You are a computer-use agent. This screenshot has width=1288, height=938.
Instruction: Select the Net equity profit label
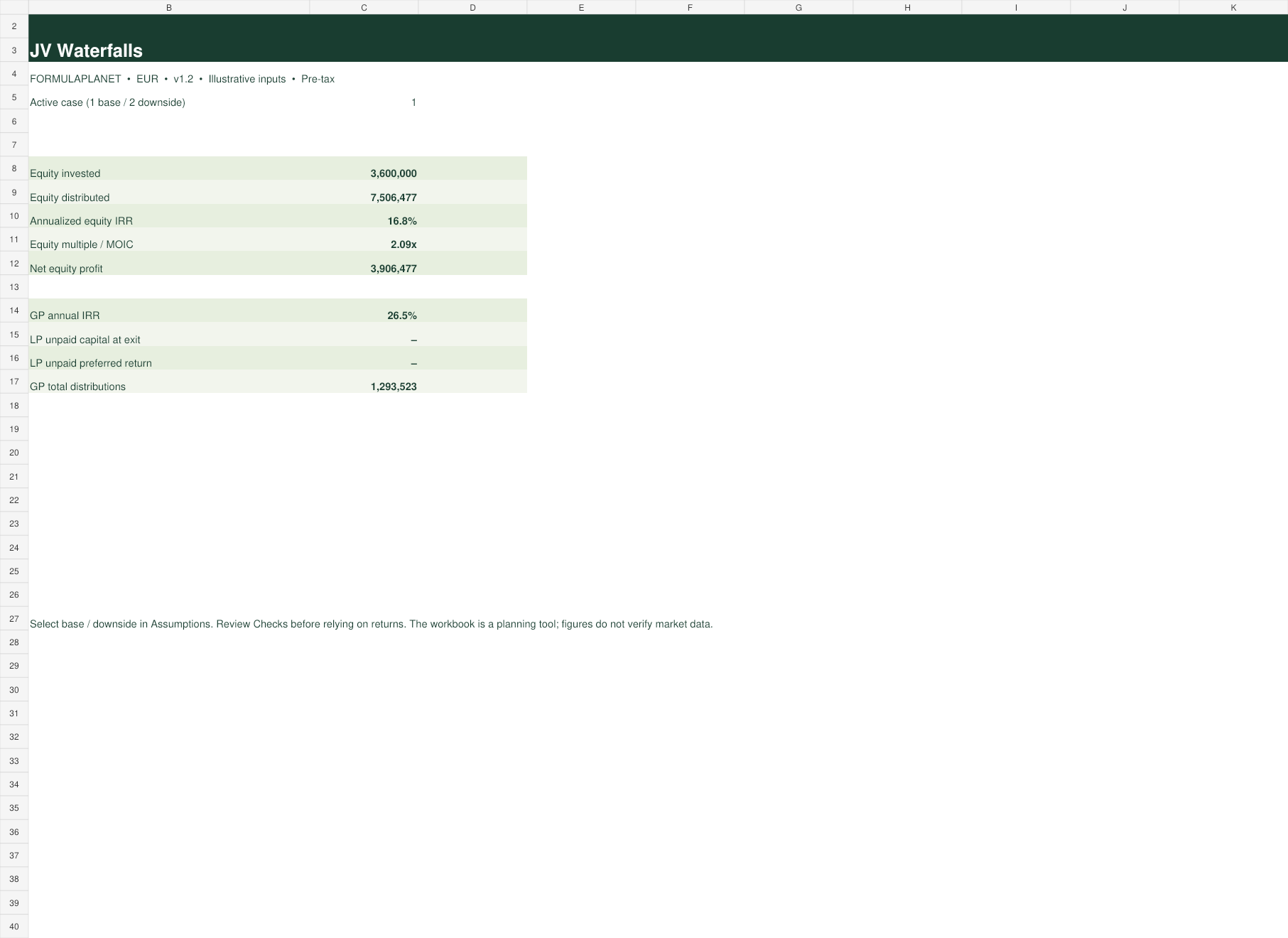tap(66, 269)
